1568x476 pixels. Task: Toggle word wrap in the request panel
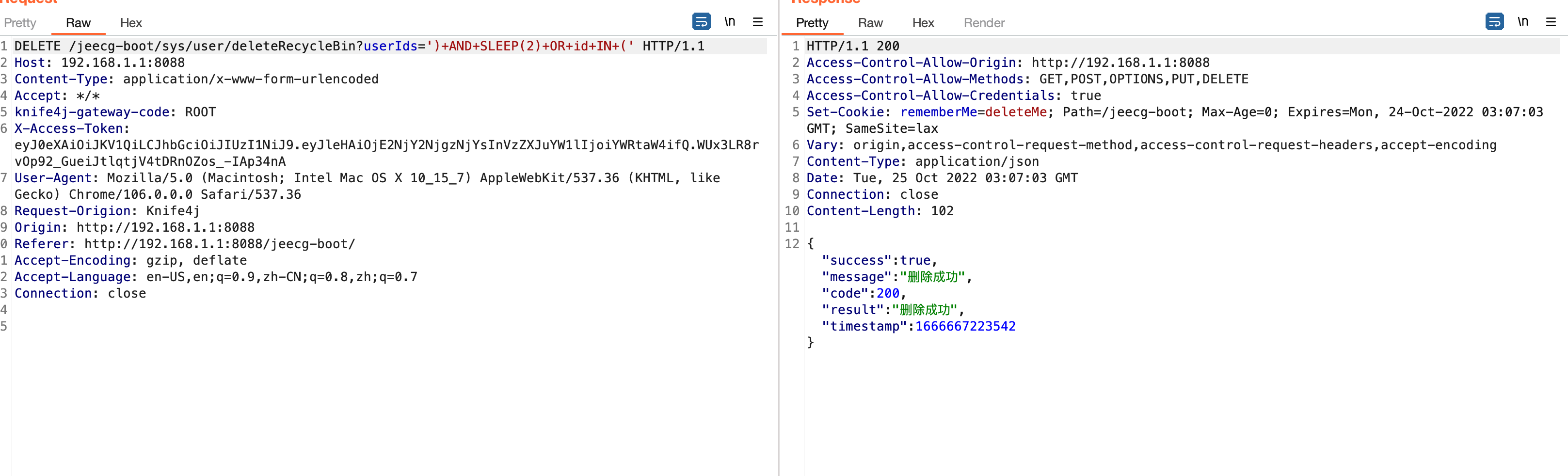pyautogui.click(x=701, y=21)
